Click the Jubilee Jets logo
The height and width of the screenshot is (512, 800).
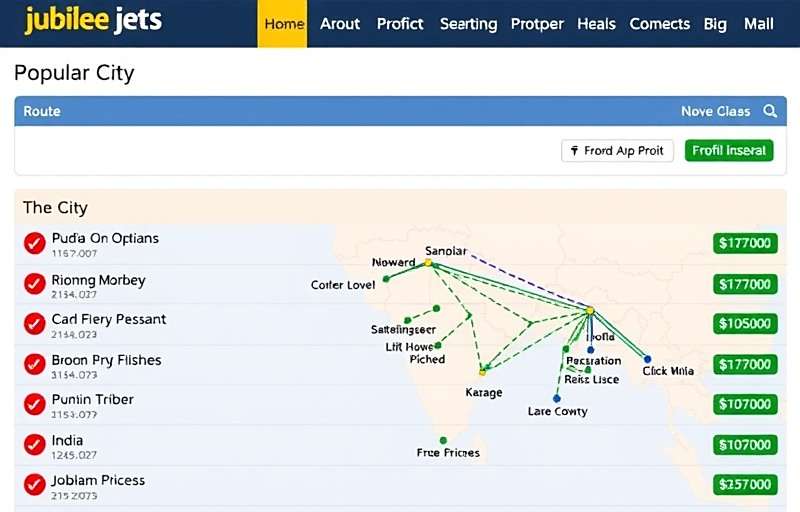(x=93, y=21)
